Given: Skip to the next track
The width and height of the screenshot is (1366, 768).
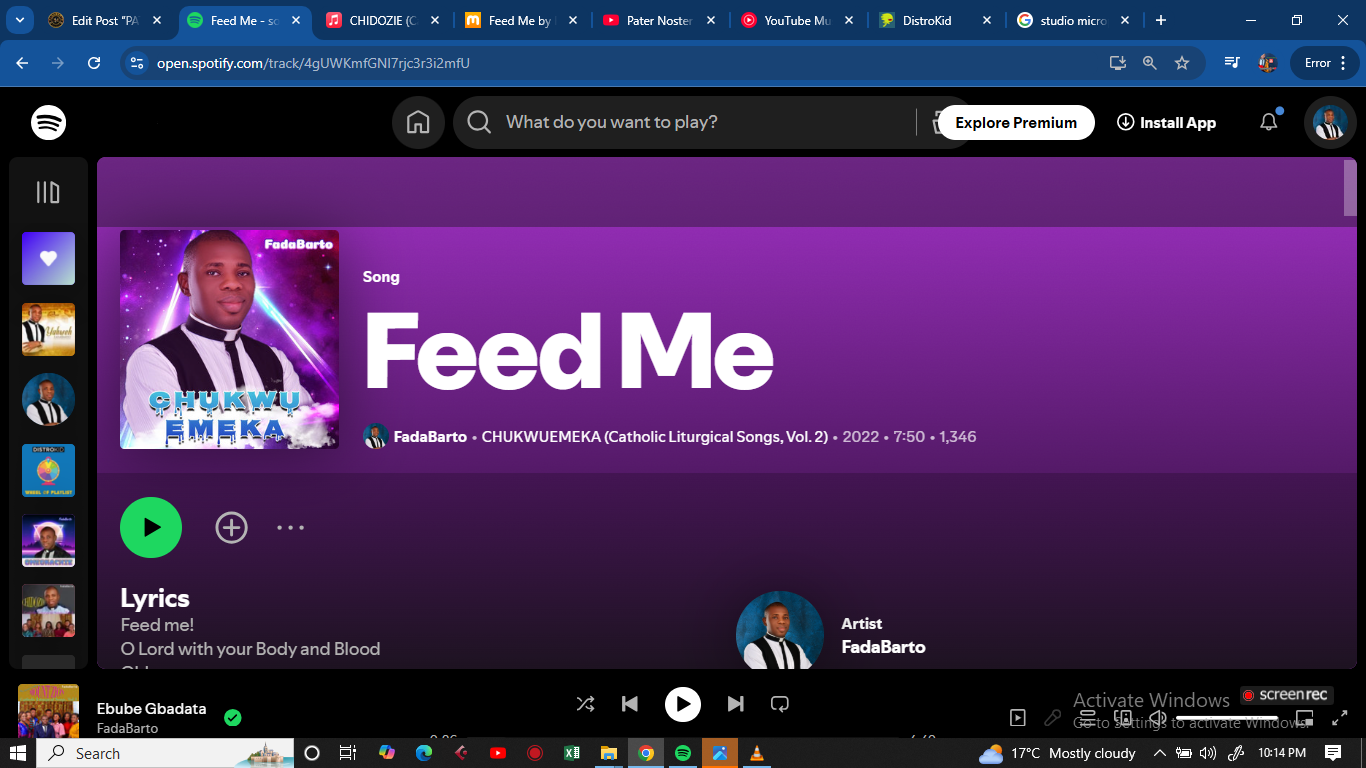Looking at the screenshot, I should coord(735,704).
